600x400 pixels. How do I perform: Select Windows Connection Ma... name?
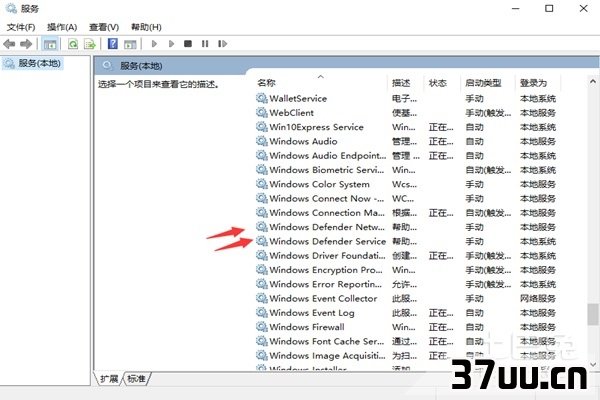tap(327, 212)
